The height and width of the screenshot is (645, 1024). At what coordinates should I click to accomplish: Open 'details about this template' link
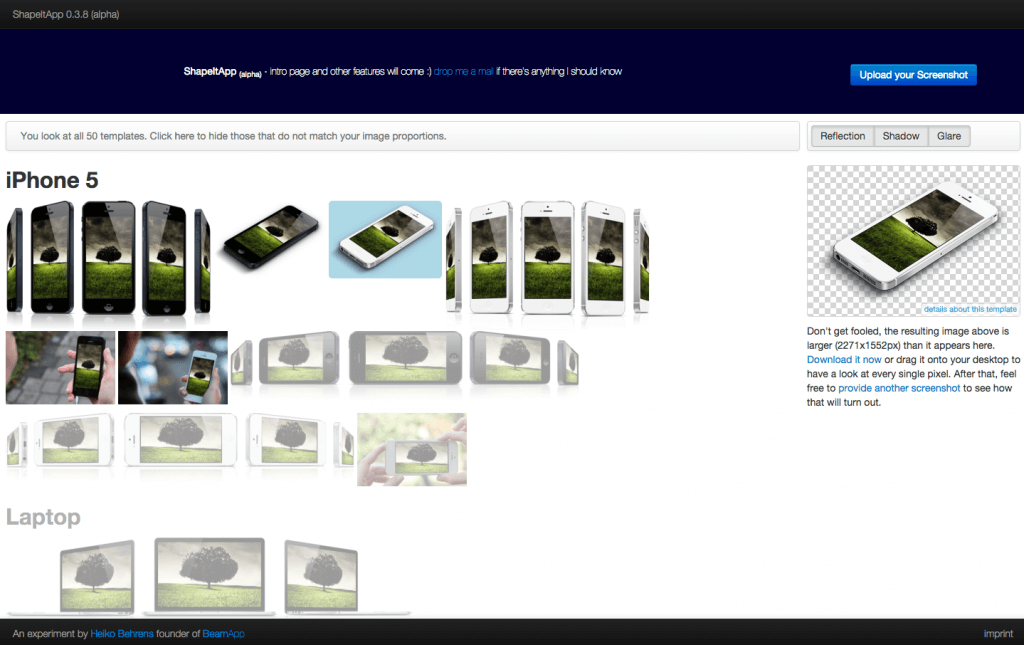pyautogui.click(x=970, y=309)
